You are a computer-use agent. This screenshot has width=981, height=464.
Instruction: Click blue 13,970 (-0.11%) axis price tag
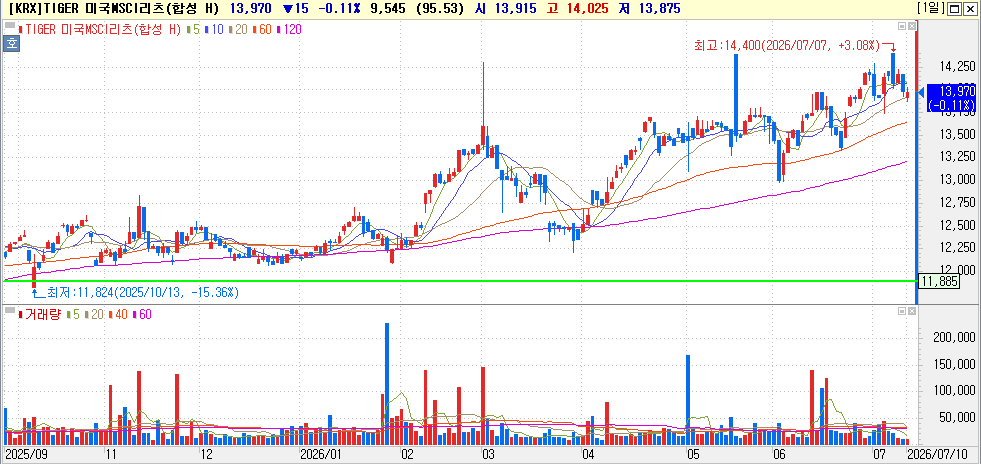pyautogui.click(x=950, y=98)
